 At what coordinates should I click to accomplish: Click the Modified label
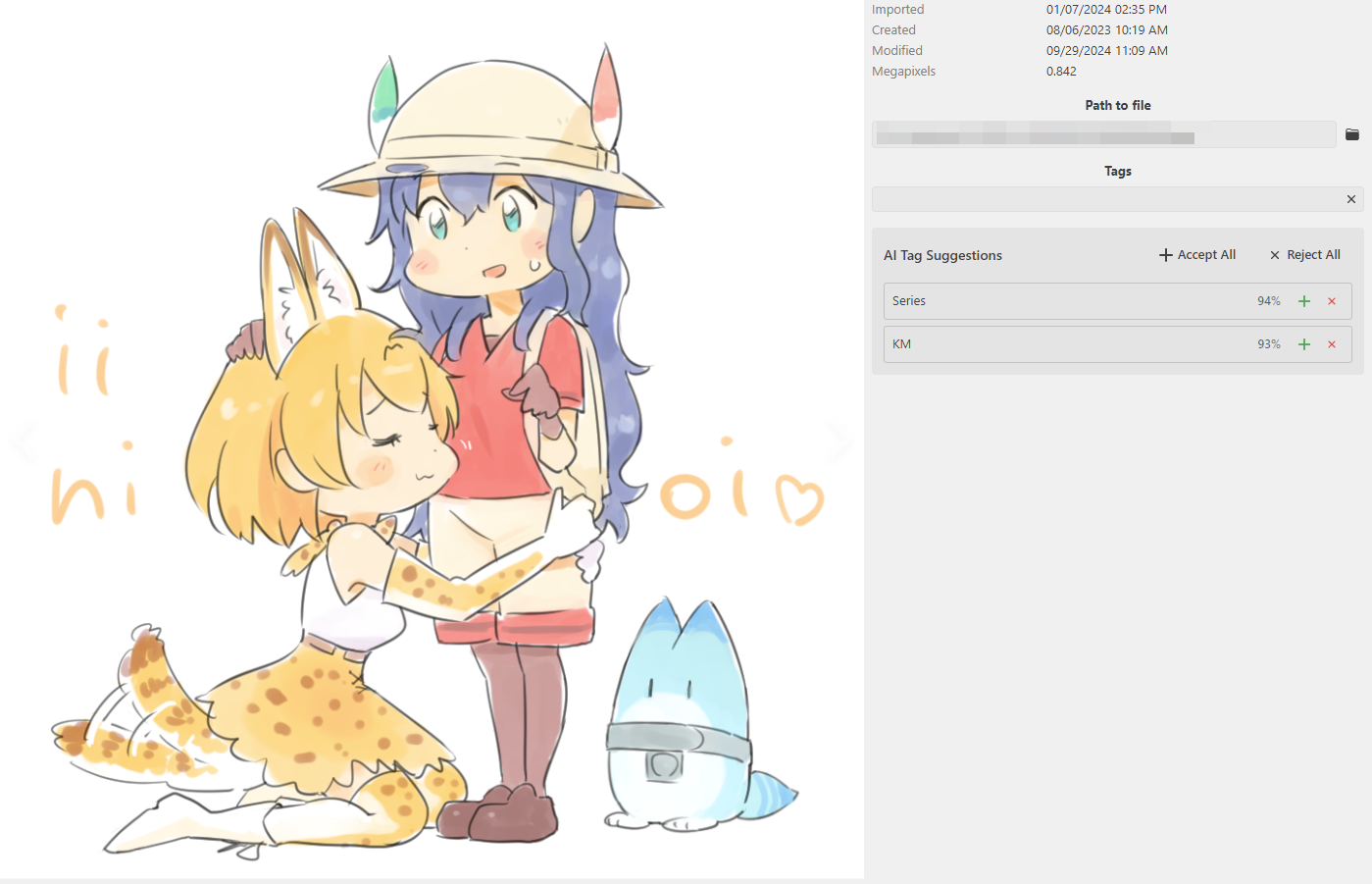tap(897, 51)
